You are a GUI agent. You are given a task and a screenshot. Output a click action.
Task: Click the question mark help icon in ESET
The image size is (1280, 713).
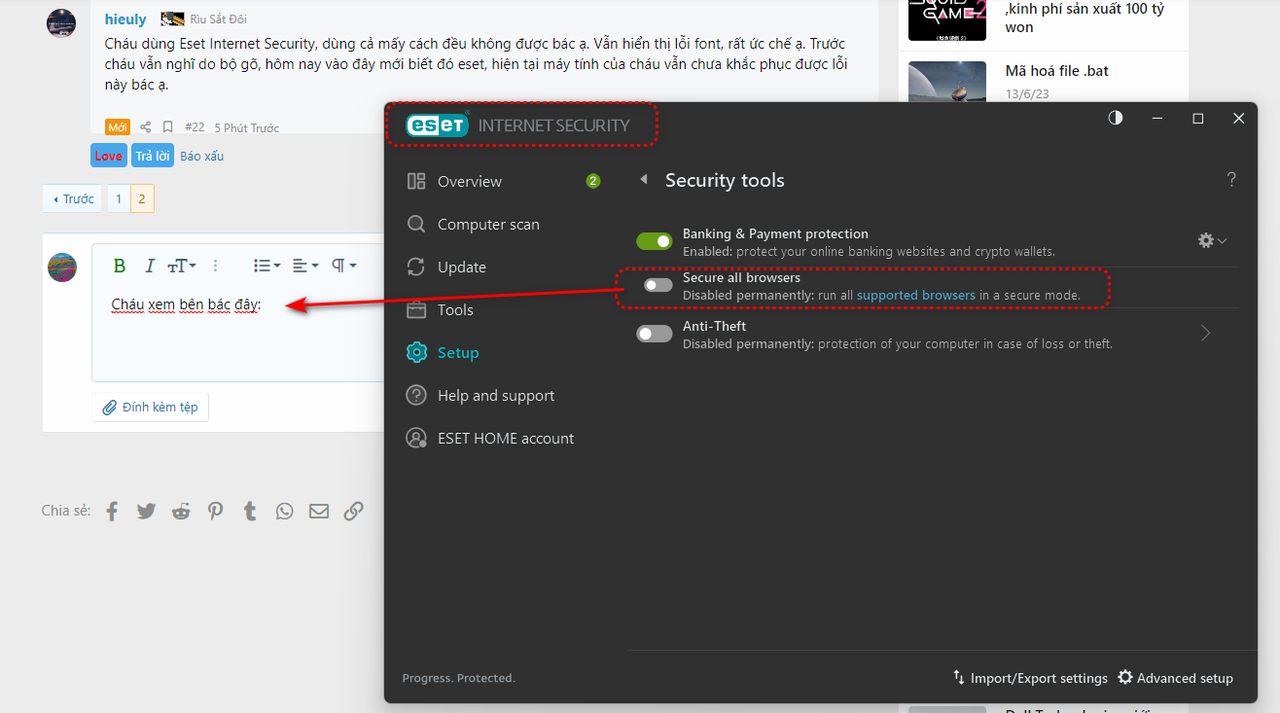pos(1231,180)
